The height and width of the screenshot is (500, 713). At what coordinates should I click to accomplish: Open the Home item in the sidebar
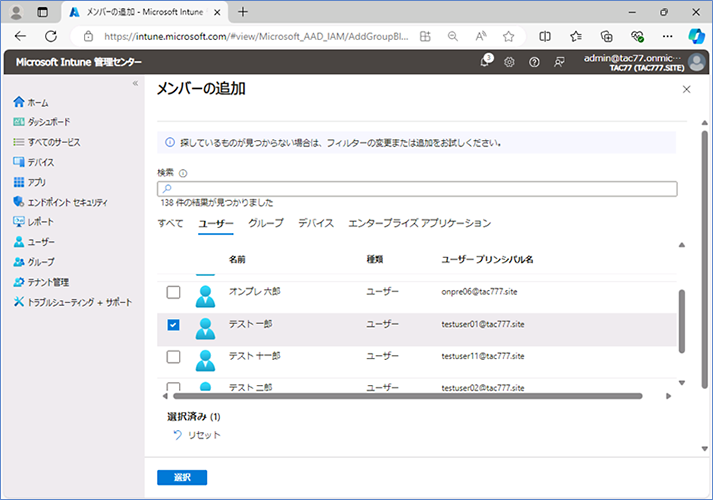[x=31, y=102]
